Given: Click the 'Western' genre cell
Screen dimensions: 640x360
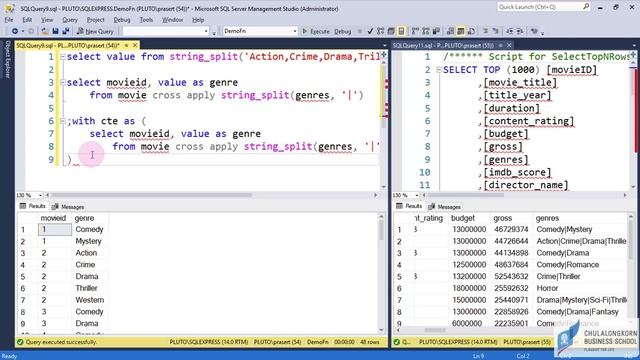Looking at the screenshot, I should (x=89, y=300).
